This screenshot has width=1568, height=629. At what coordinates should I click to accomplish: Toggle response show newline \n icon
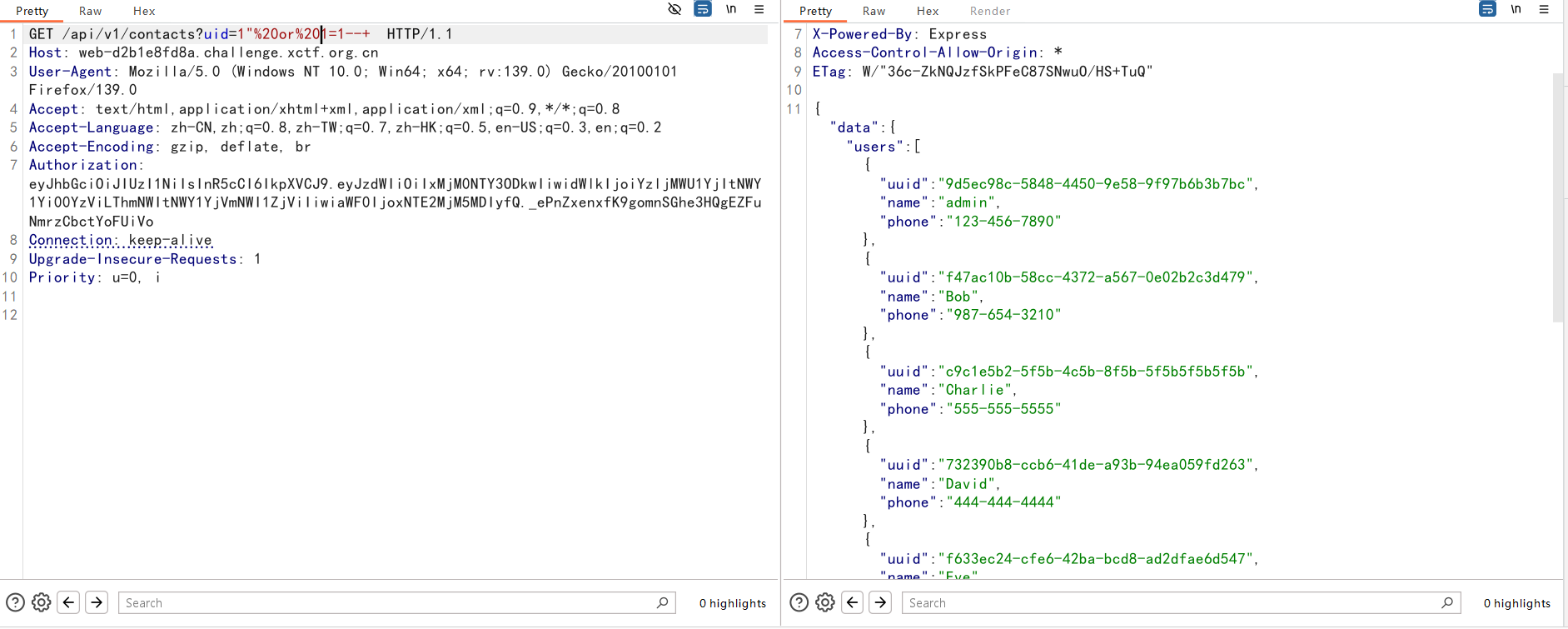1516,9
